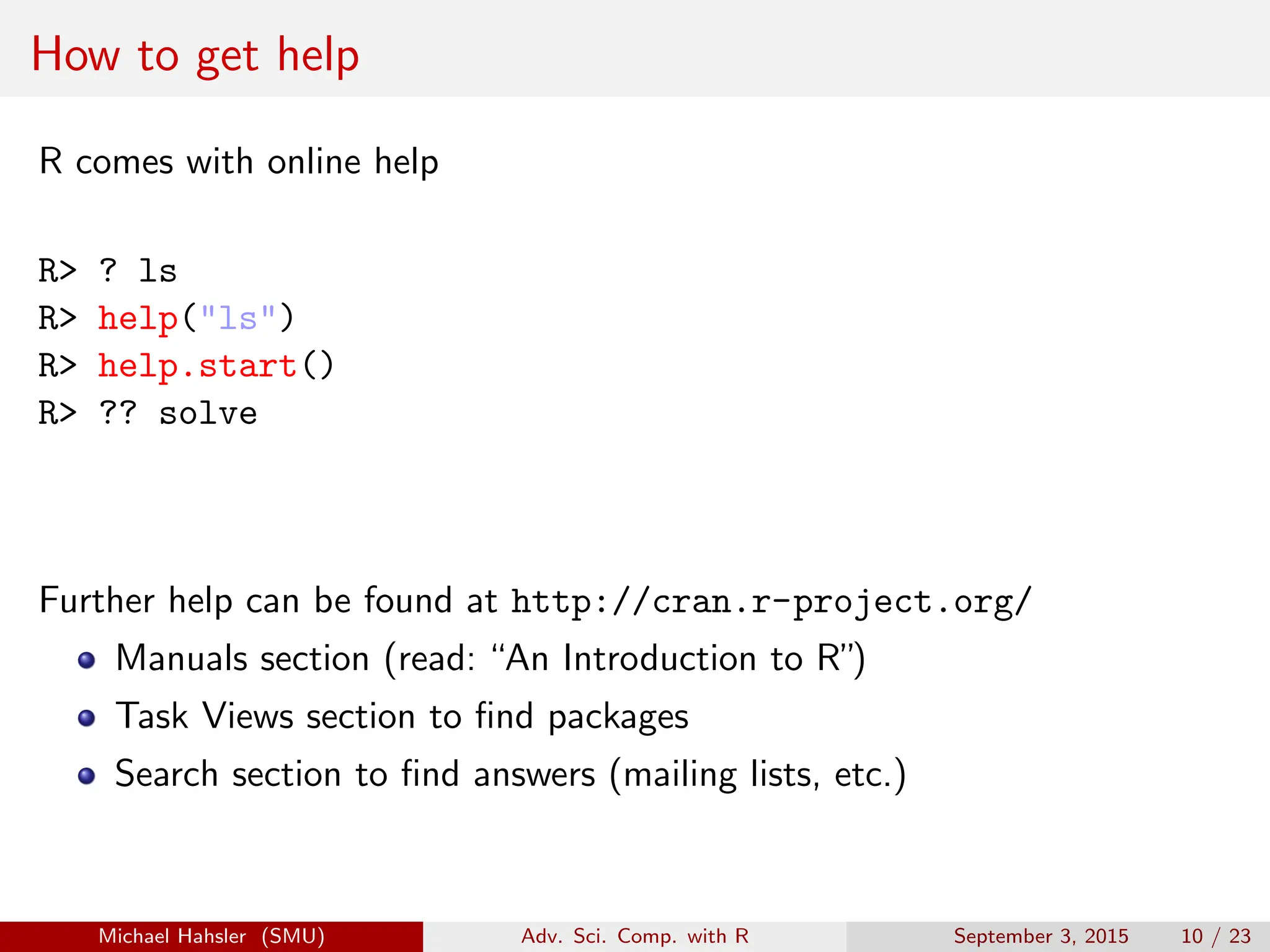Click the 'Search section to find answers' bullet
This screenshot has height=952, width=1270.
[x=510, y=775]
